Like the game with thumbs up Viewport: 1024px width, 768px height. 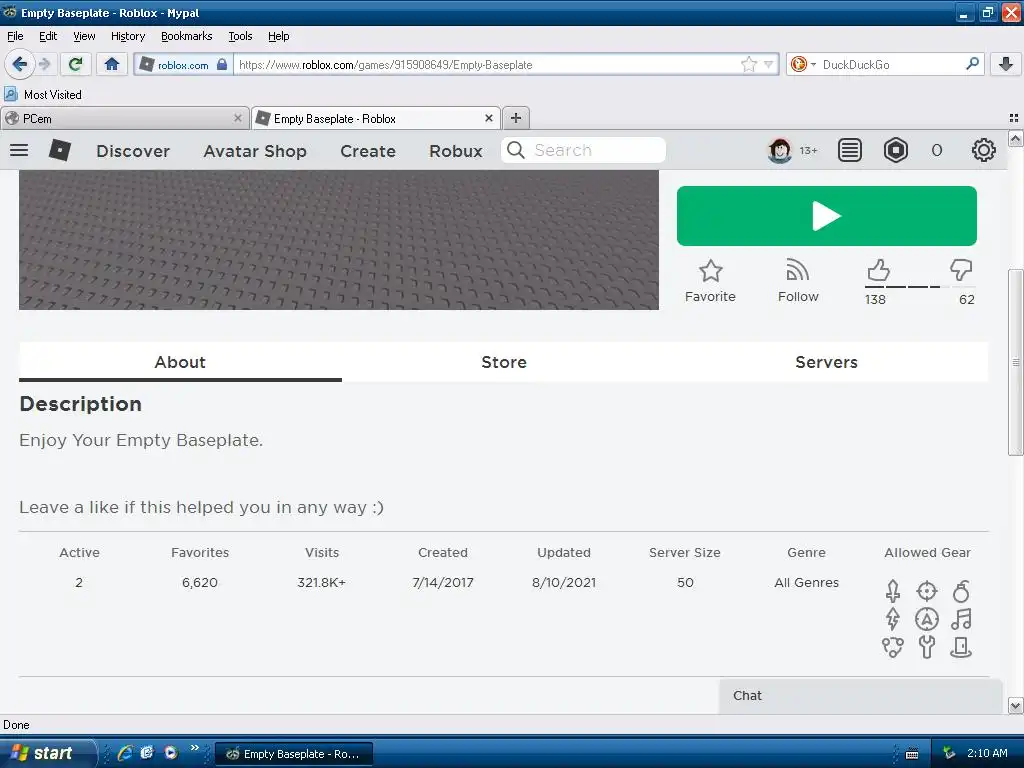coord(878,270)
